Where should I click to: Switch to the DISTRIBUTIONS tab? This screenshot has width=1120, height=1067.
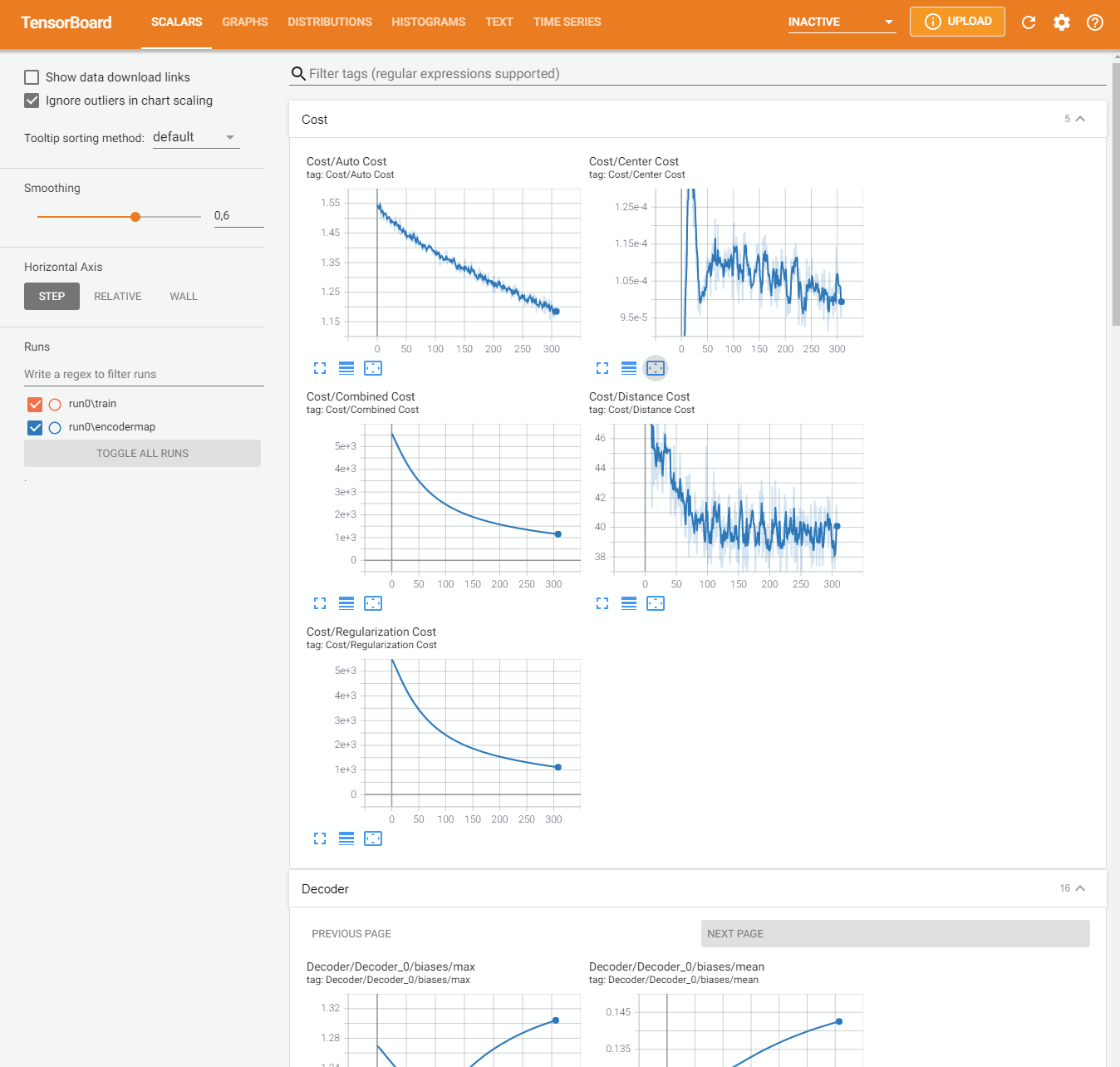[330, 22]
